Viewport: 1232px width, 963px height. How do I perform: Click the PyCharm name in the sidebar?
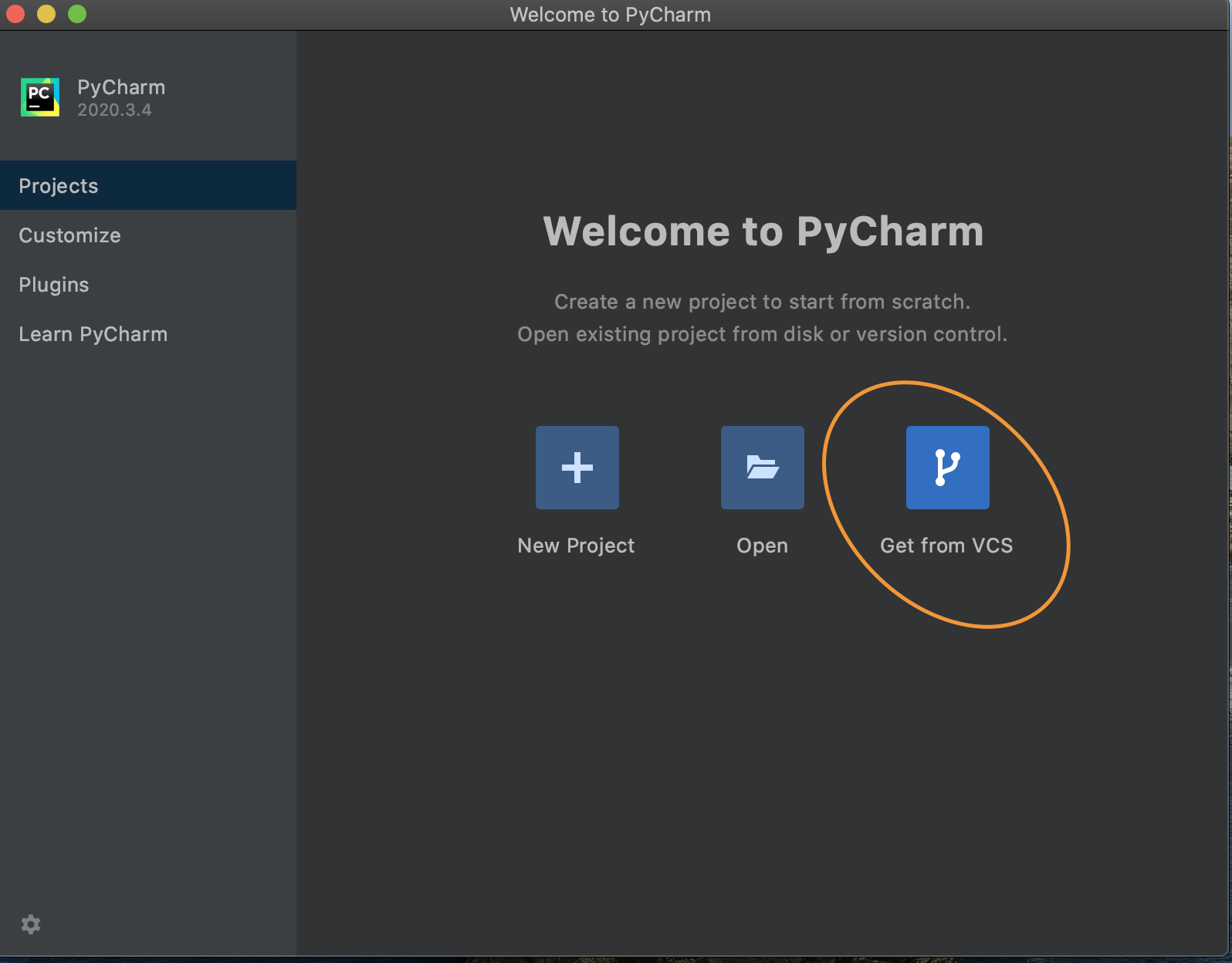click(121, 87)
